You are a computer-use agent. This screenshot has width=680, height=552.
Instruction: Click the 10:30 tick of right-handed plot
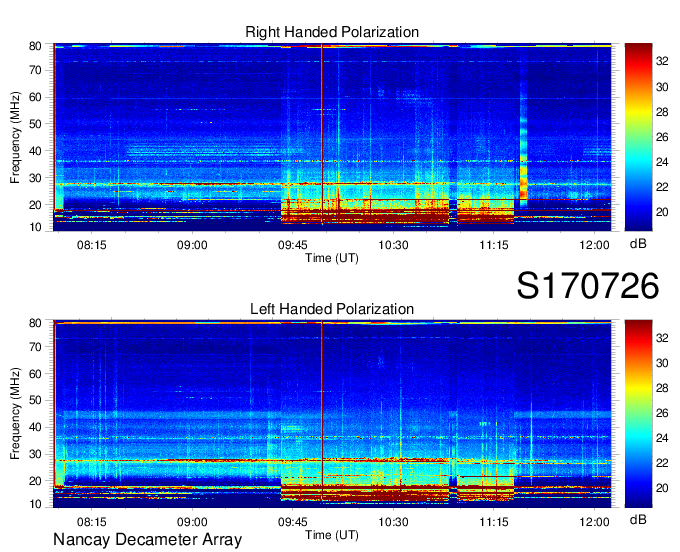[x=393, y=245]
